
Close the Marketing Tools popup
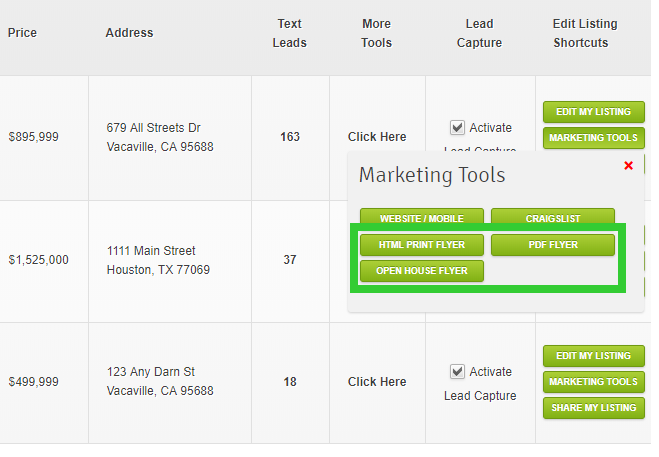pyautogui.click(x=628, y=166)
